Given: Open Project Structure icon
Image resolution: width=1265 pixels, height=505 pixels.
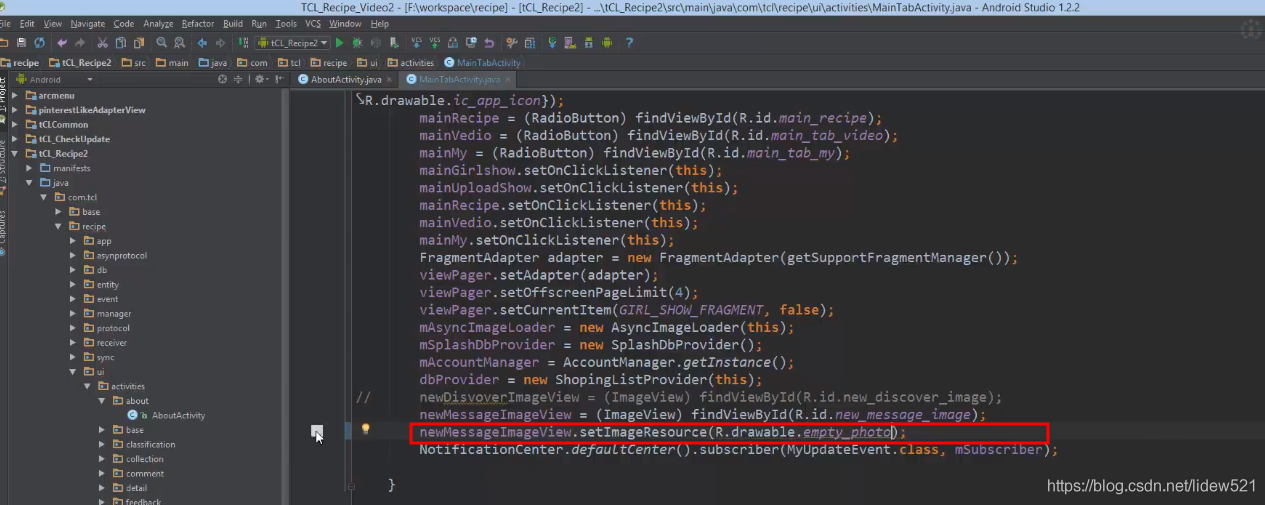Looking at the screenshot, I should [x=529, y=43].
